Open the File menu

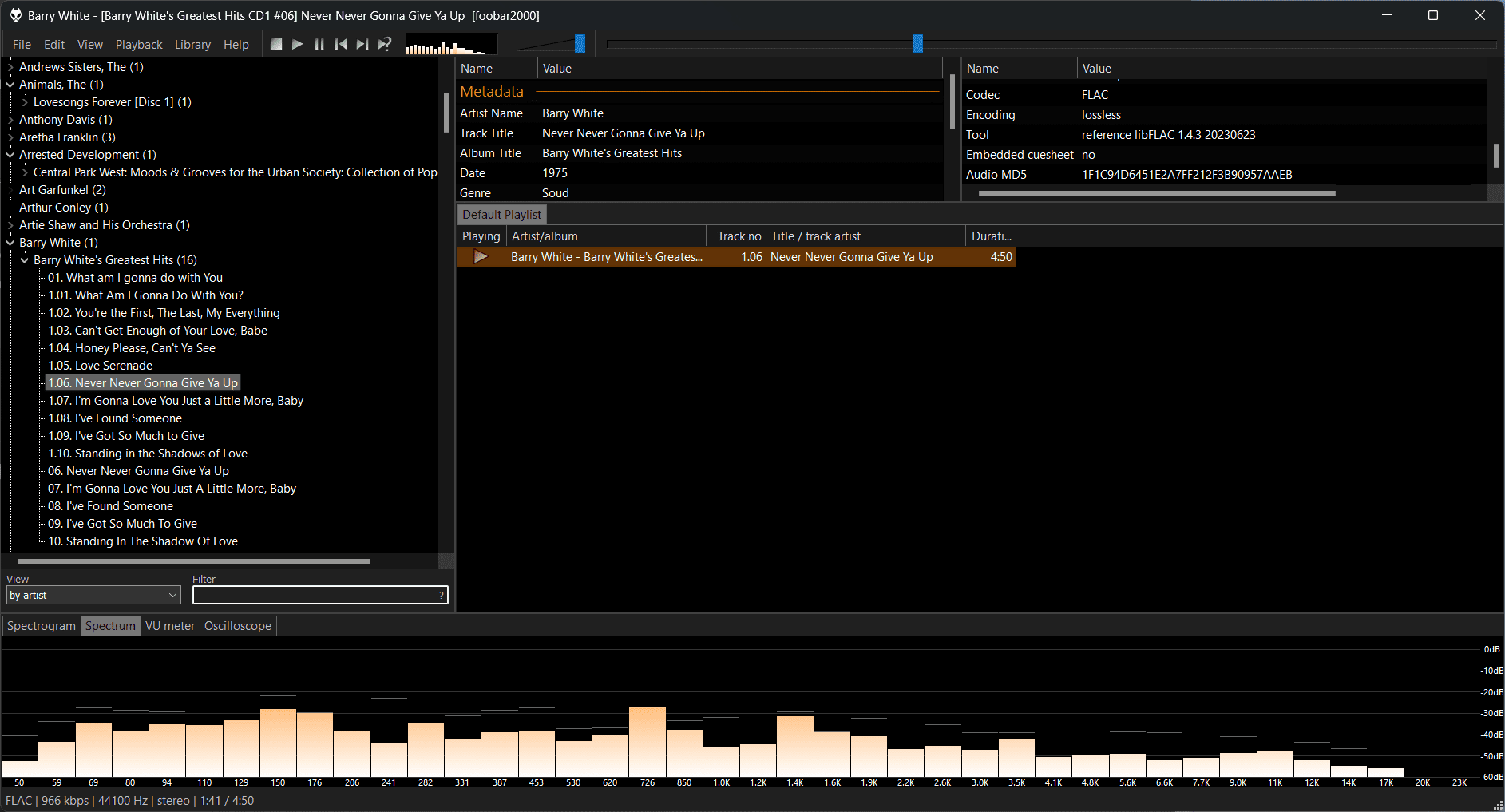pos(22,45)
